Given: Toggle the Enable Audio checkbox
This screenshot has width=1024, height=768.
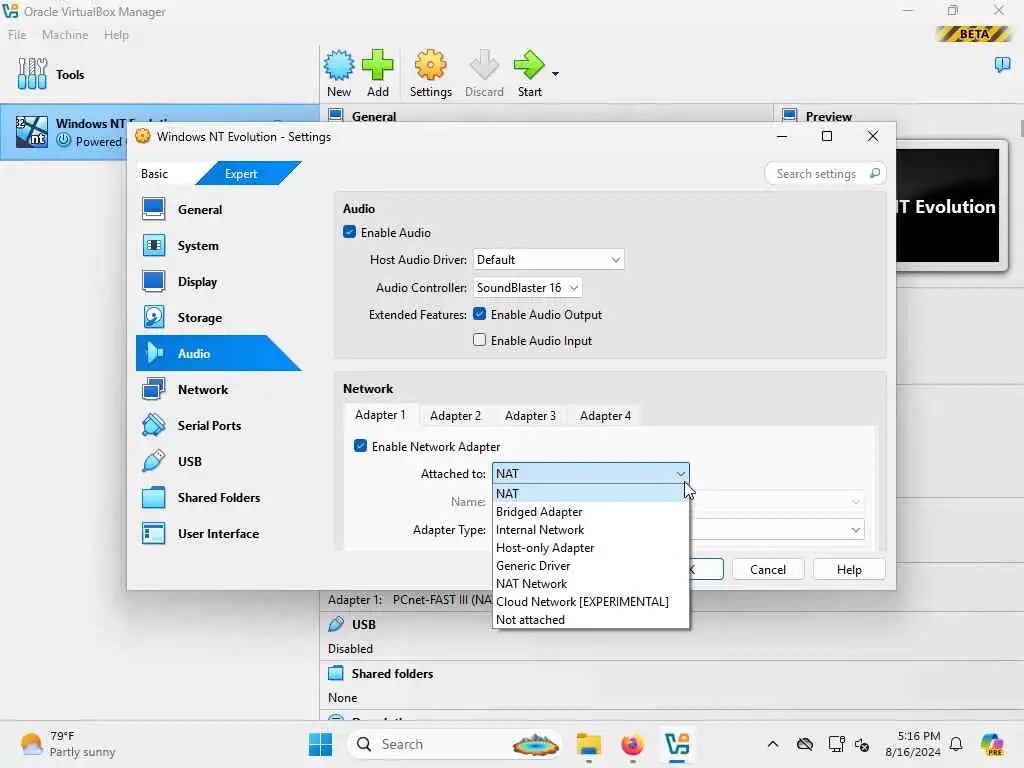Looking at the screenshot, I should 349,232.
